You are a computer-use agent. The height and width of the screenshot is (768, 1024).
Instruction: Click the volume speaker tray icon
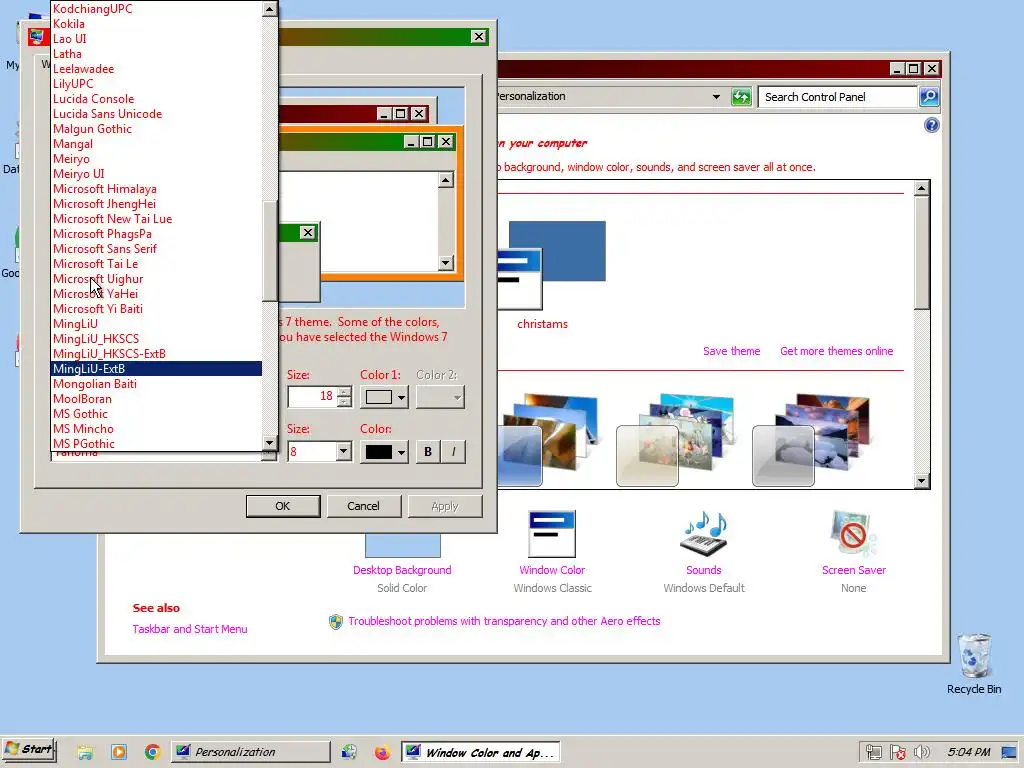click(921, 752)
